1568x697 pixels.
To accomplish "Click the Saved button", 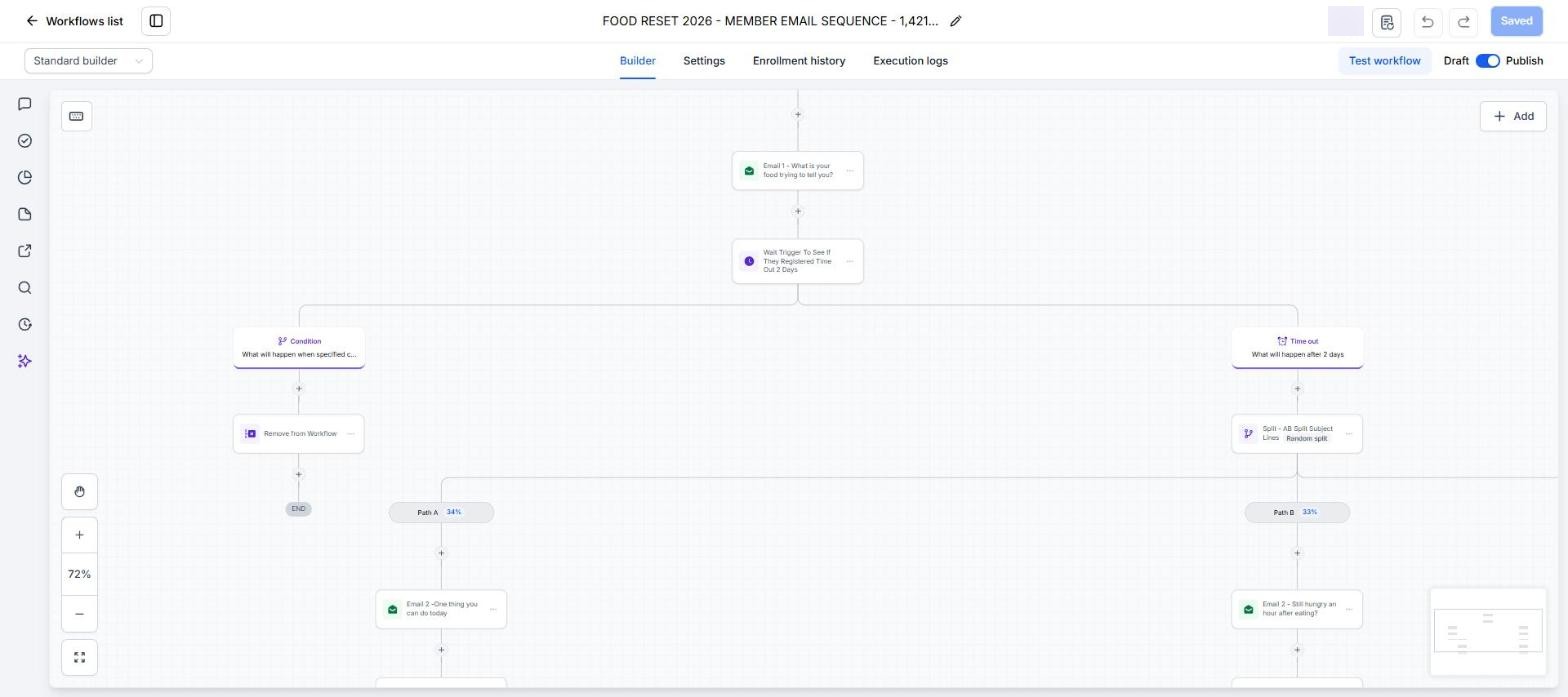I will [x=1516, y=21].
